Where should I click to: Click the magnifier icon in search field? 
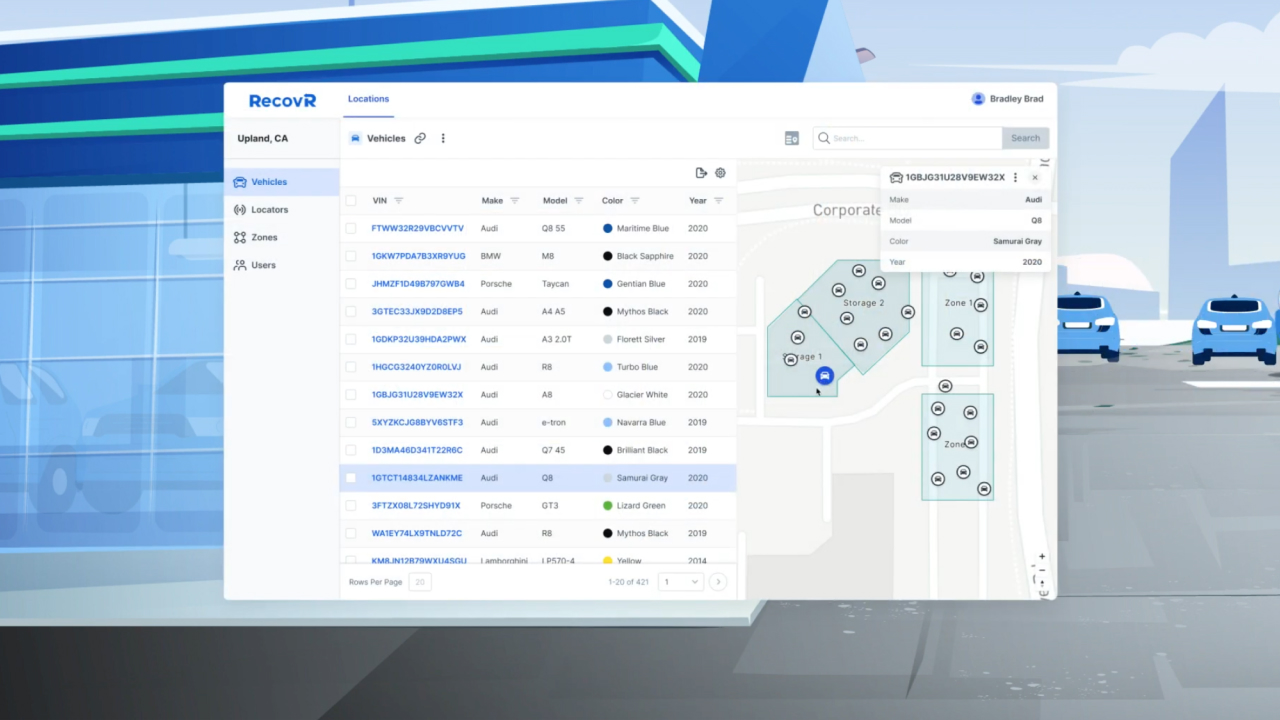click(824, 139)
